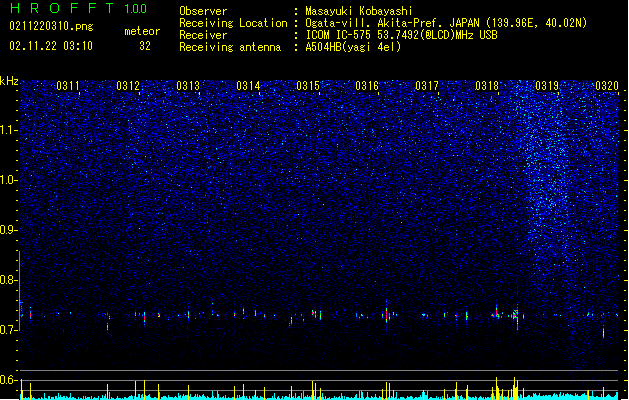The width and height of the screenshot is (629, 400).
Task: Click the 0.8 kHz axis label
Action: [9, 280]
